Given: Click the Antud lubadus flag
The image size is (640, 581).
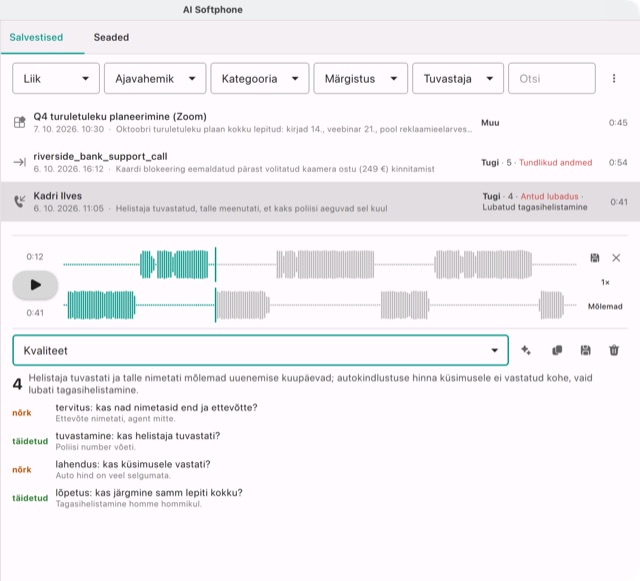Looking at the screenshot, I should (549, 196).
